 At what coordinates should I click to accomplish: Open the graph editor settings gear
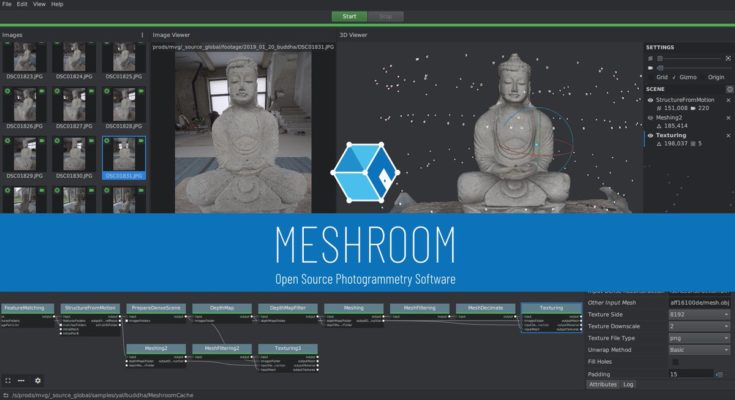click(38, 381)
